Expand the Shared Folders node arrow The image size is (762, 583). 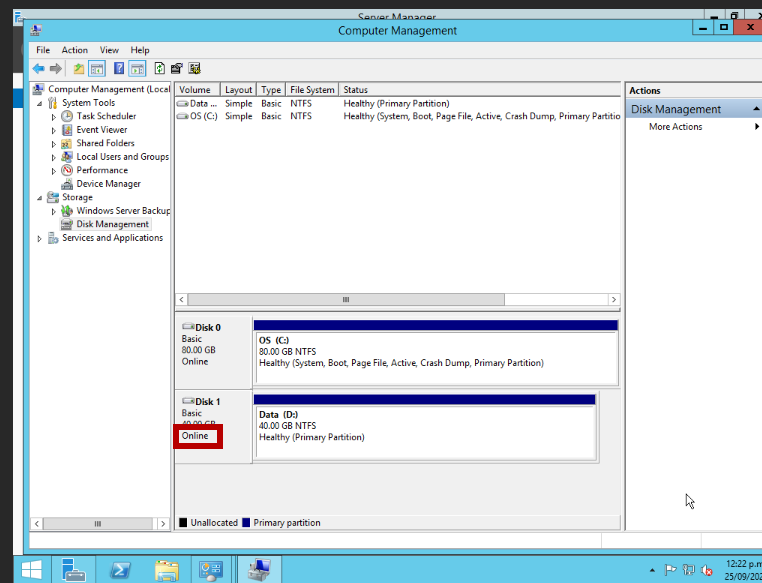[53, 144]
